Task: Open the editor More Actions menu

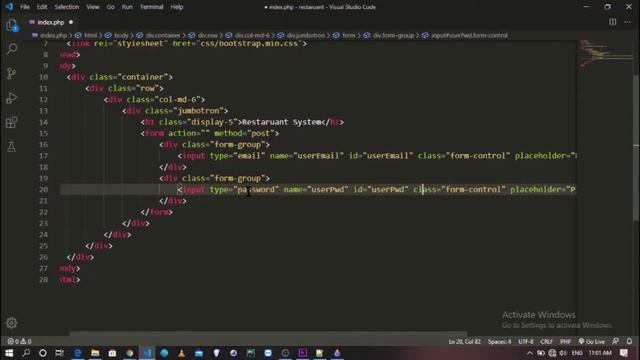Action: 627,22
